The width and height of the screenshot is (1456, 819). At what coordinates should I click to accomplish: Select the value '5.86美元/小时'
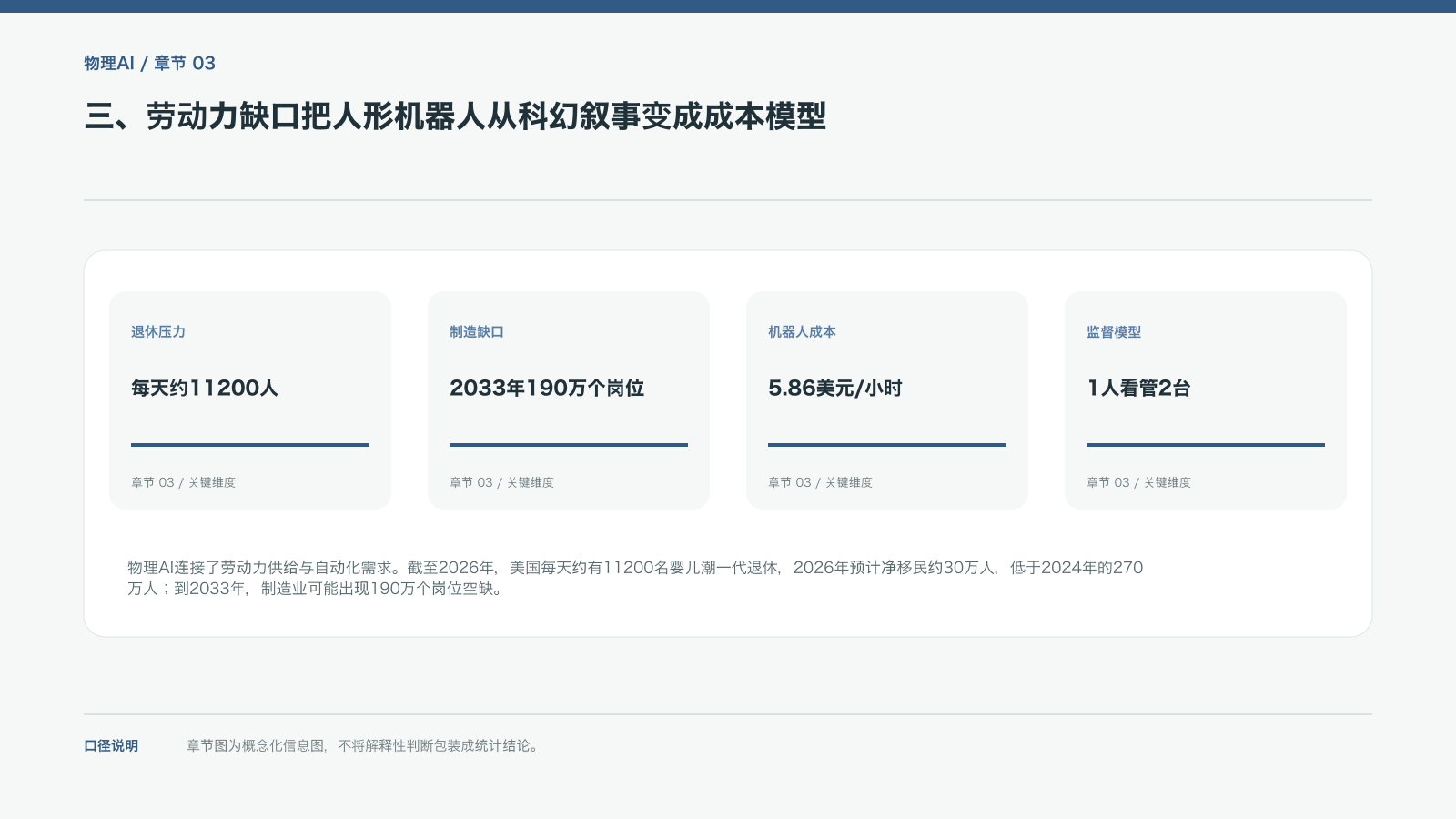835,388
